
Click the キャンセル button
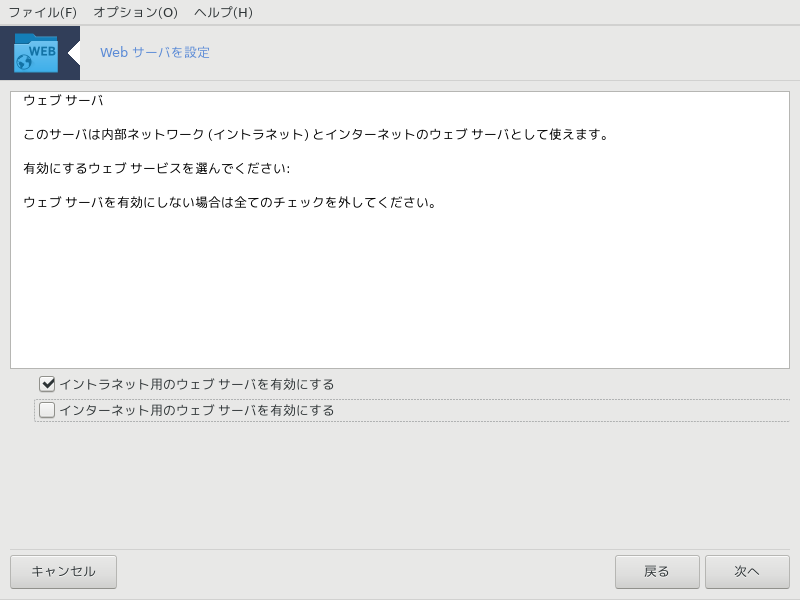(x=63, y=571)
